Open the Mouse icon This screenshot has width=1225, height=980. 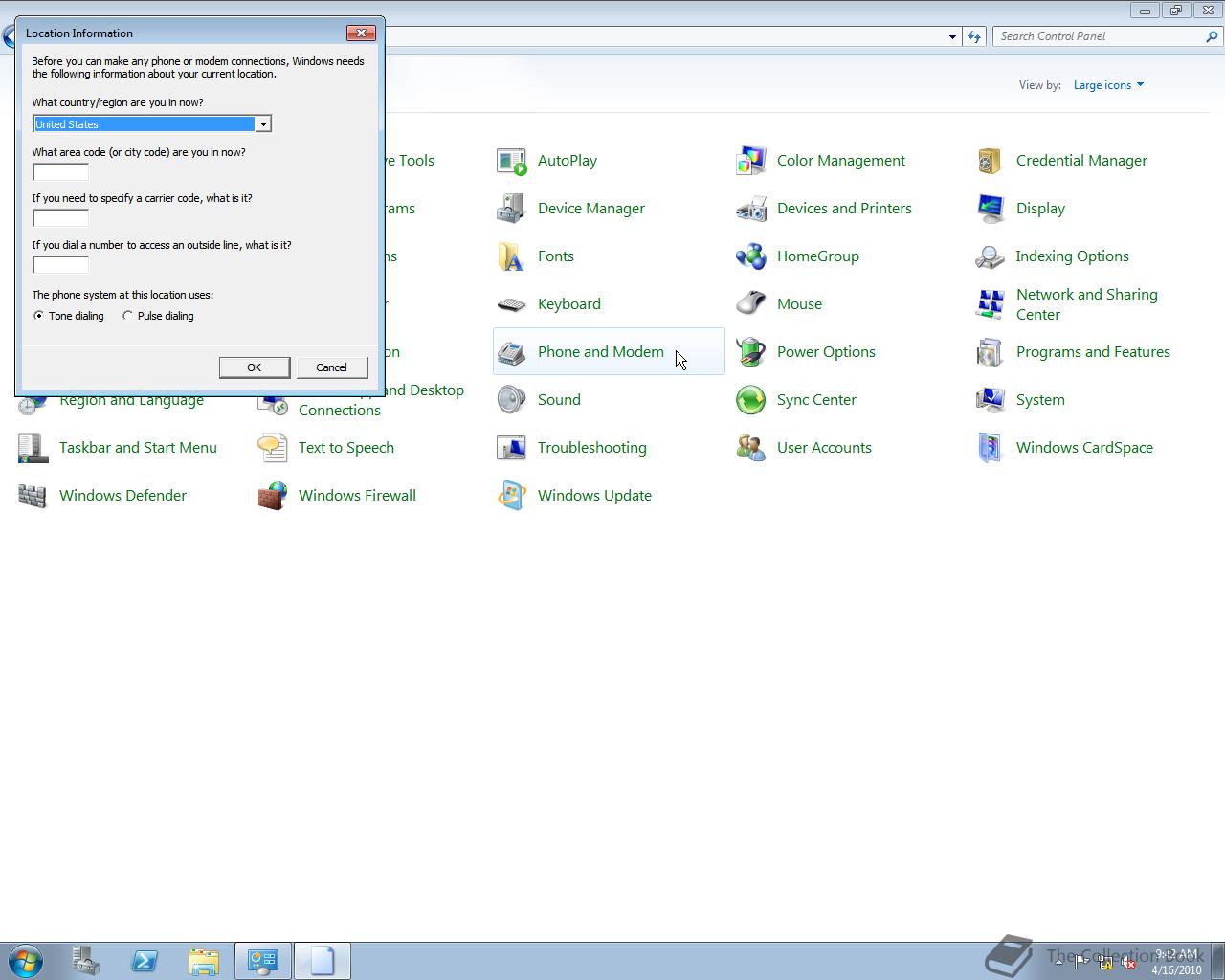pyautogui.click(x=751, y=304)
